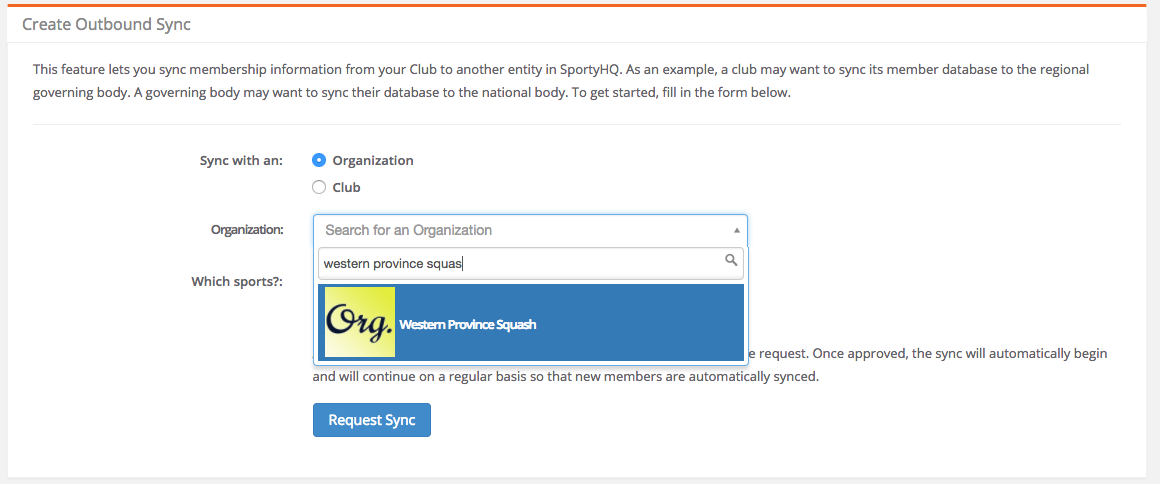The height and width of the screenshot is (484, 1160).
Task: Open the Search for an Organization dropdown
Action: pos(530,230)
